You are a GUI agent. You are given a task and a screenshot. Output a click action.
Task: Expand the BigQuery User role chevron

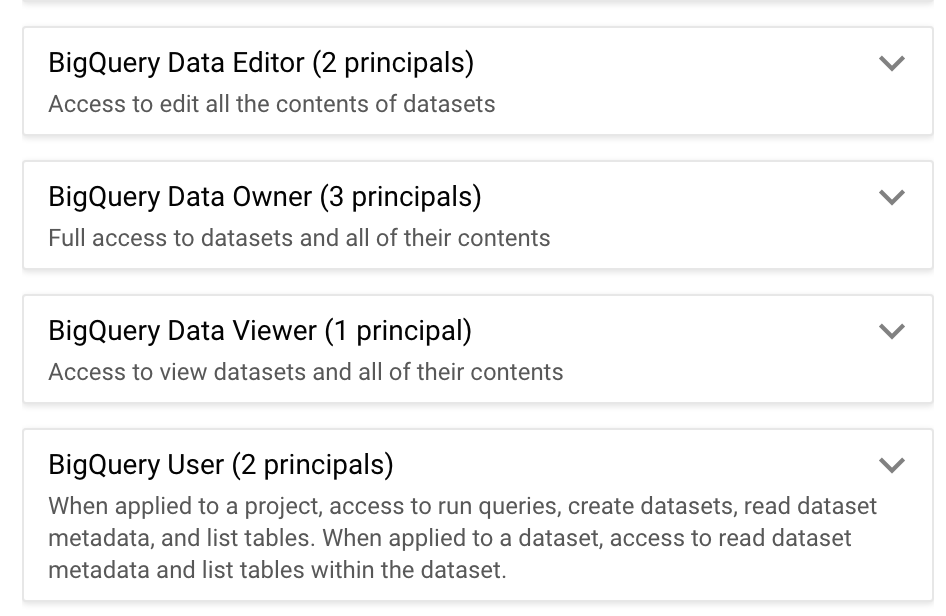click(891, 465)
